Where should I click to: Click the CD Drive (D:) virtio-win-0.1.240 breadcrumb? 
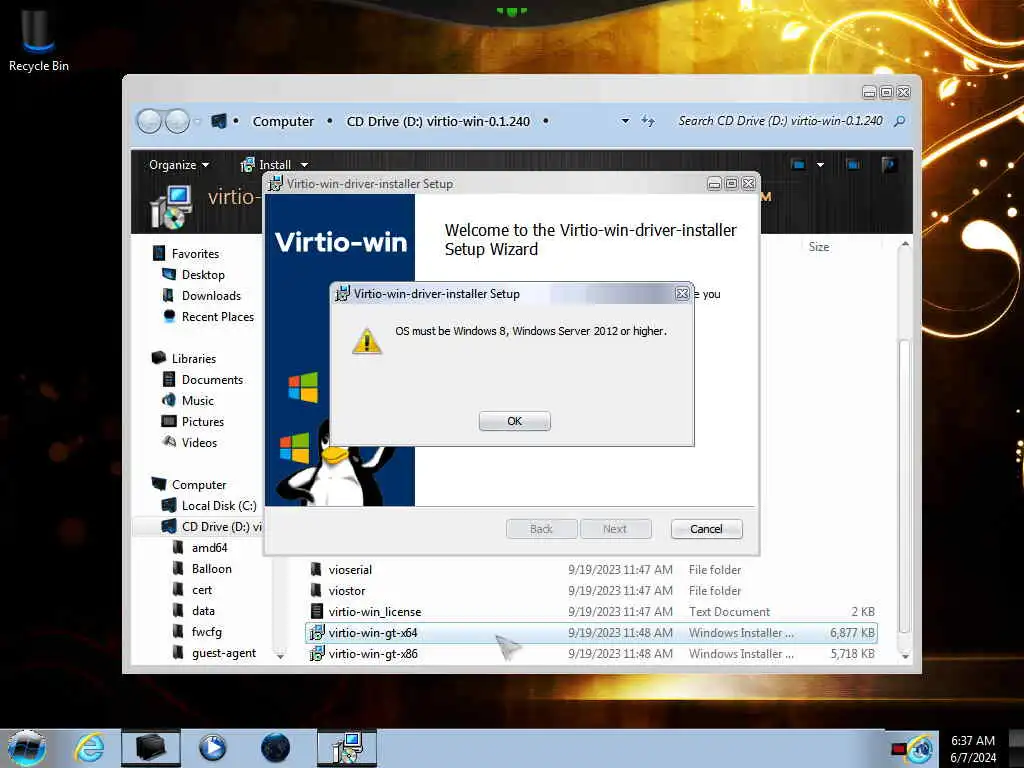438,121
